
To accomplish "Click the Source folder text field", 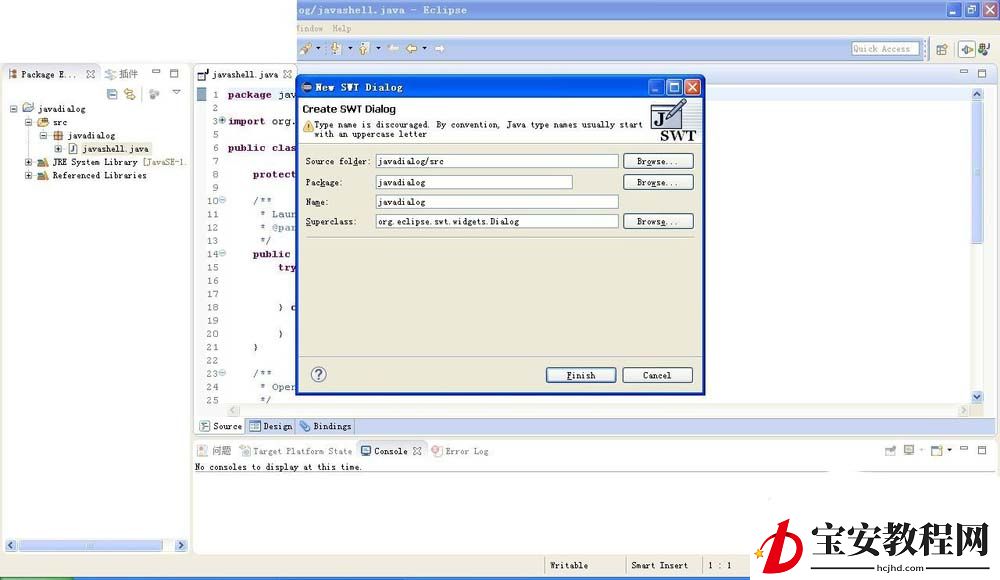I will [x=497, y=161].
